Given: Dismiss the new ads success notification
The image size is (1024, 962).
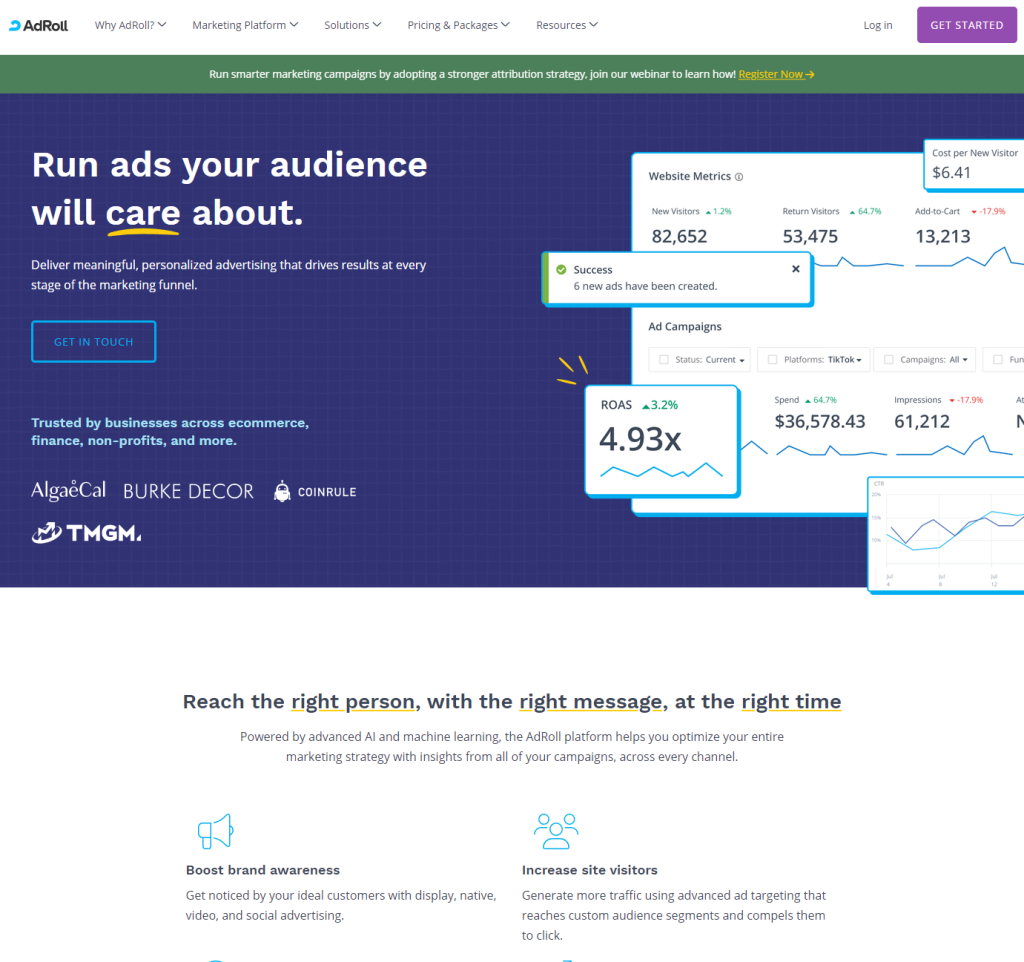Looking at the screenshot, I should (795, 268).
